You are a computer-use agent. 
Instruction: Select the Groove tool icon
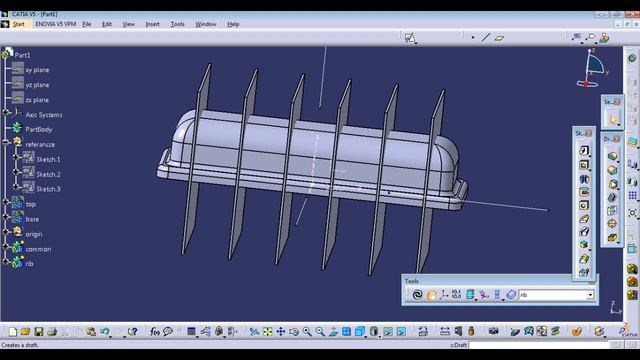tap(584, 192)
